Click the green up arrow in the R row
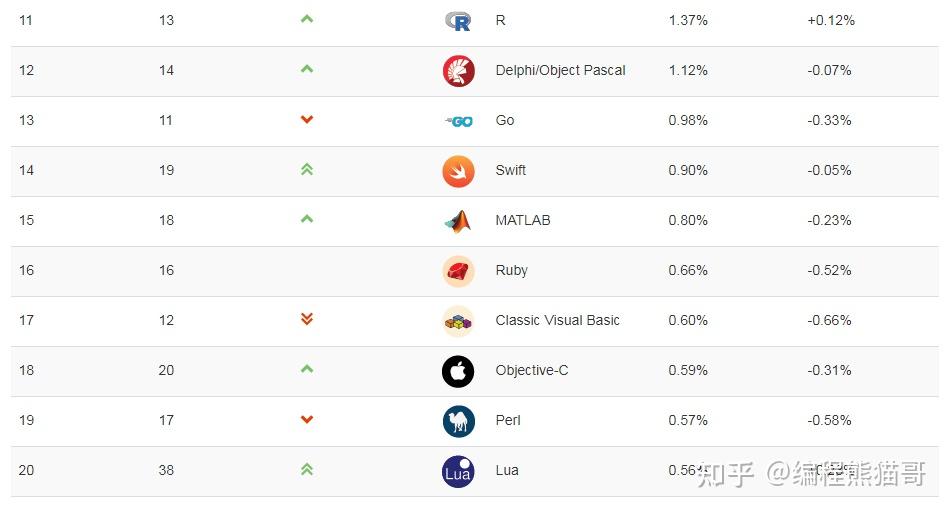The height and width of the screenshot is (512, 950). pos(307,19)
